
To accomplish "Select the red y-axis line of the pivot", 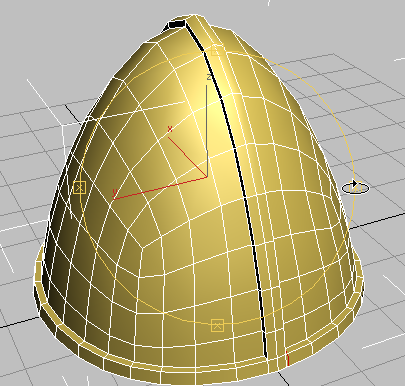I will point(160,188).
